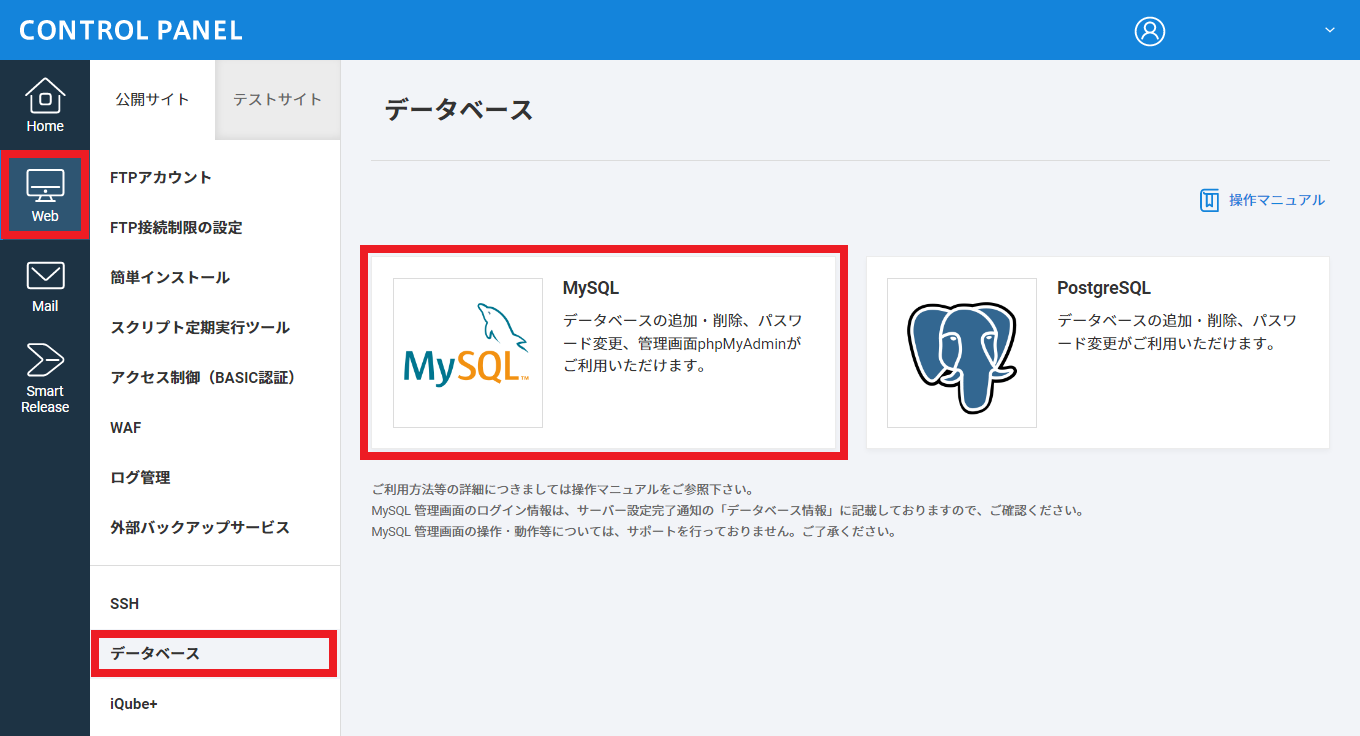The height and width of the screenshot is (736, 1360).
Task: Click the manual book icon
Action: tap(1210, 200)
